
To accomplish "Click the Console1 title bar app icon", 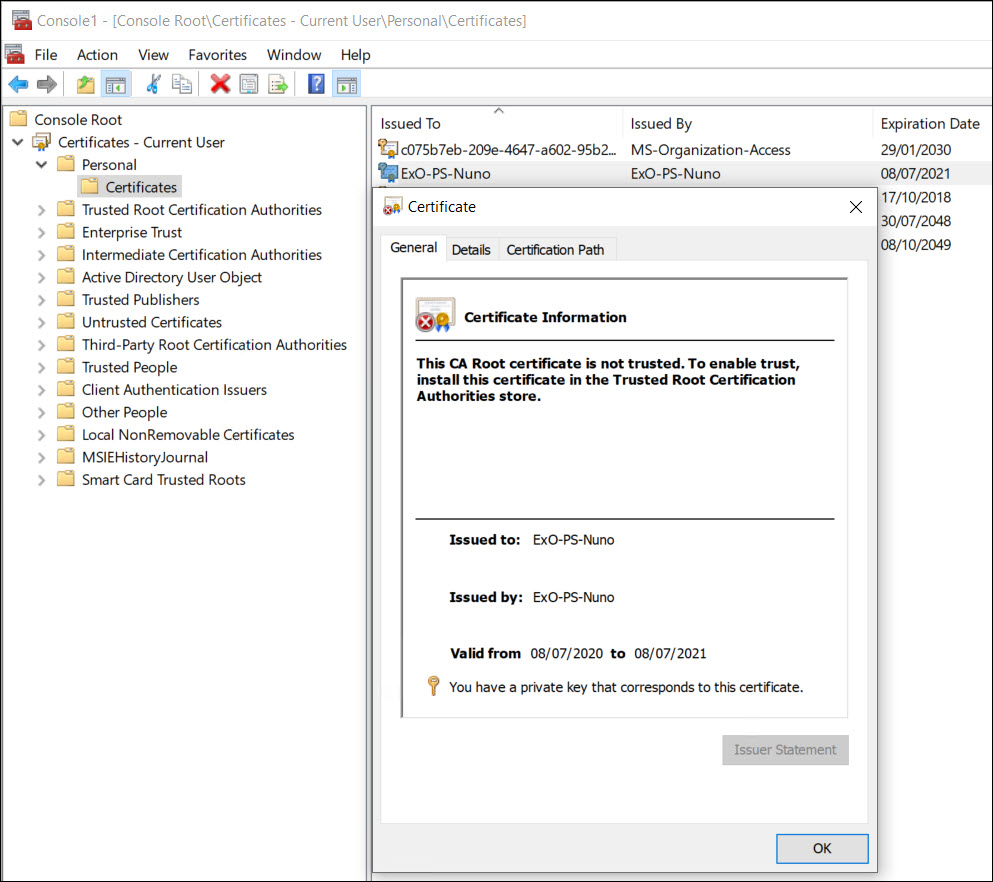I will coord(22,20).
